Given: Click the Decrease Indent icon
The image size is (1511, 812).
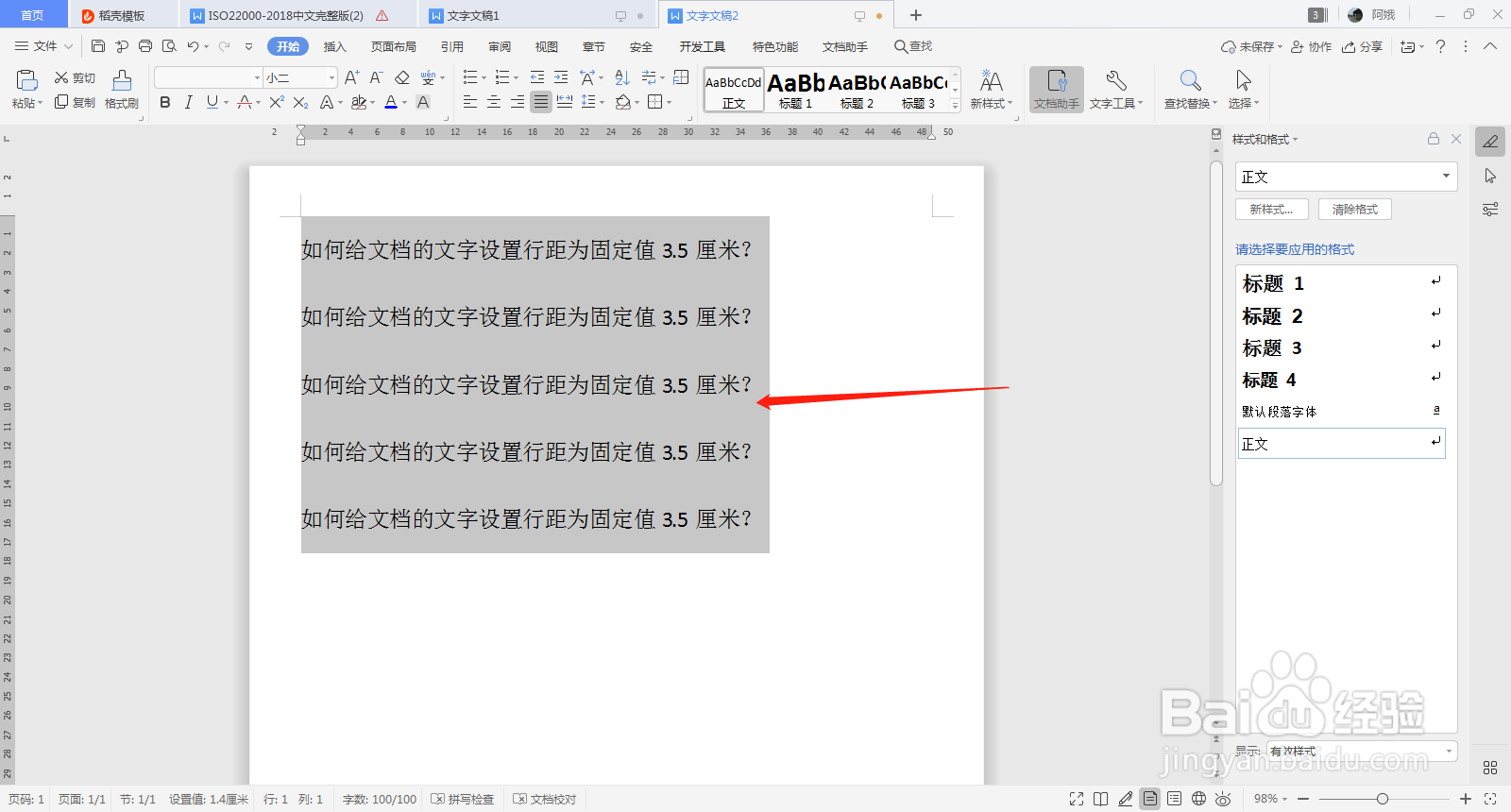Looking at the screenshot, I should pos(537,77).
